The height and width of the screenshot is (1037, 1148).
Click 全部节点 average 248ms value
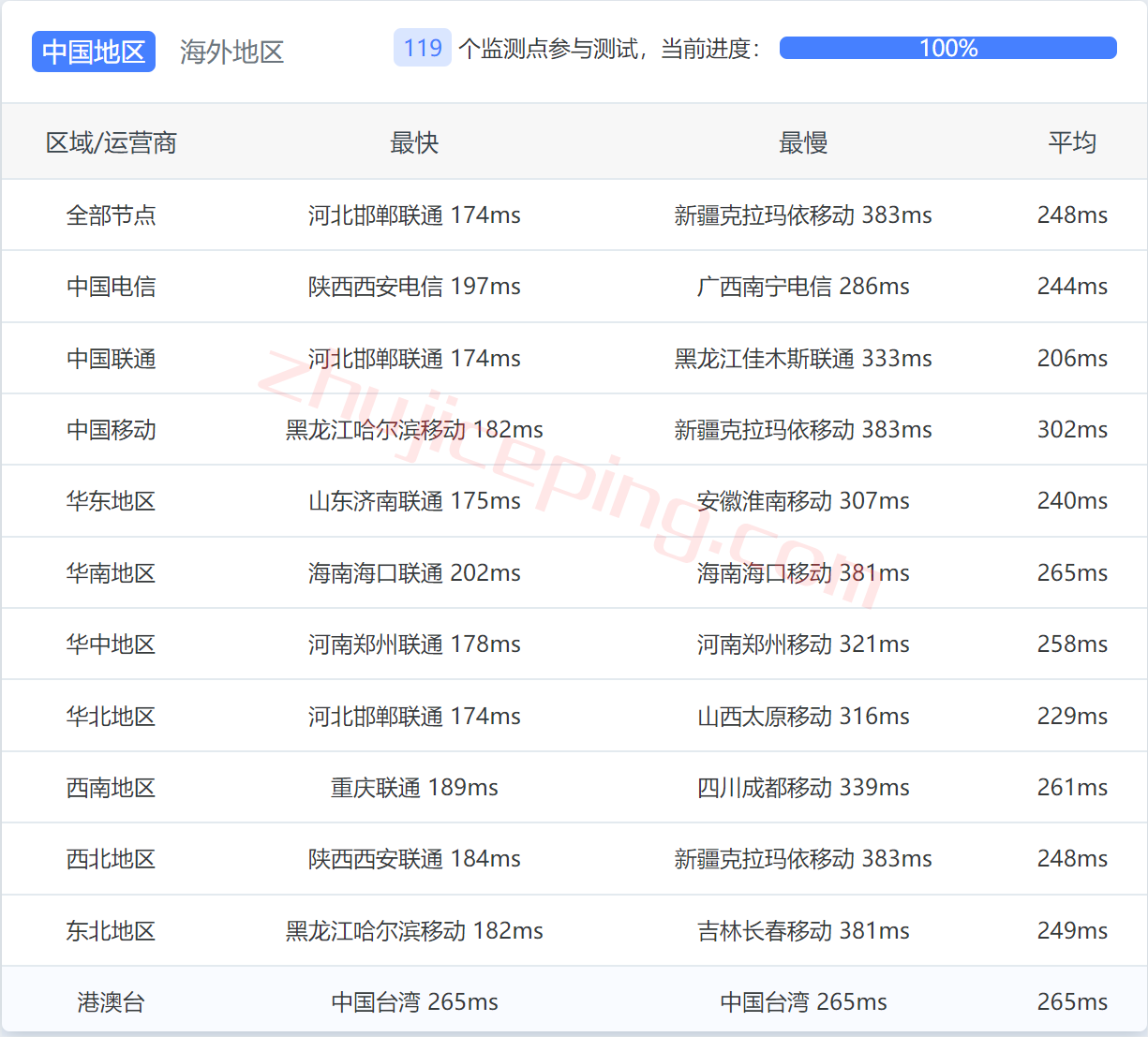[x=1072, y=215]
